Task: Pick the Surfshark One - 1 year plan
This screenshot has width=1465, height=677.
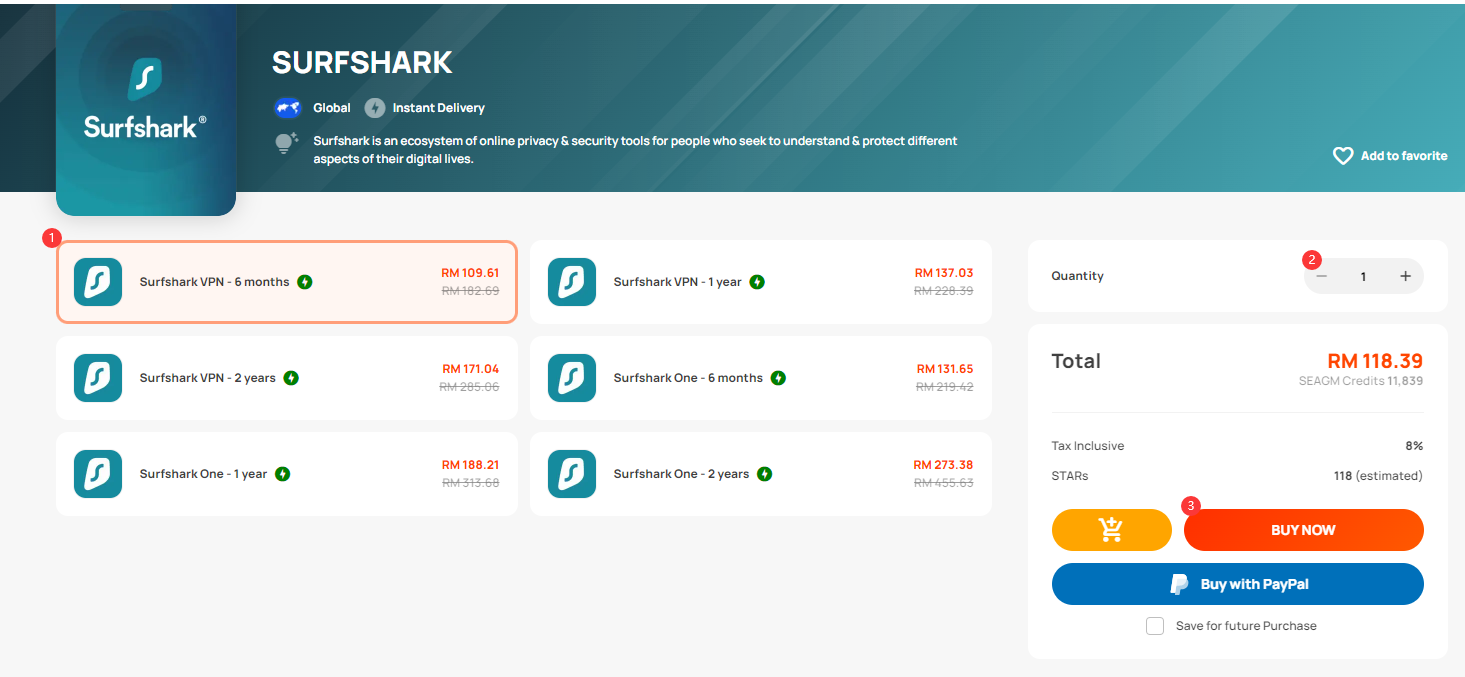Action: click(286, 474)
